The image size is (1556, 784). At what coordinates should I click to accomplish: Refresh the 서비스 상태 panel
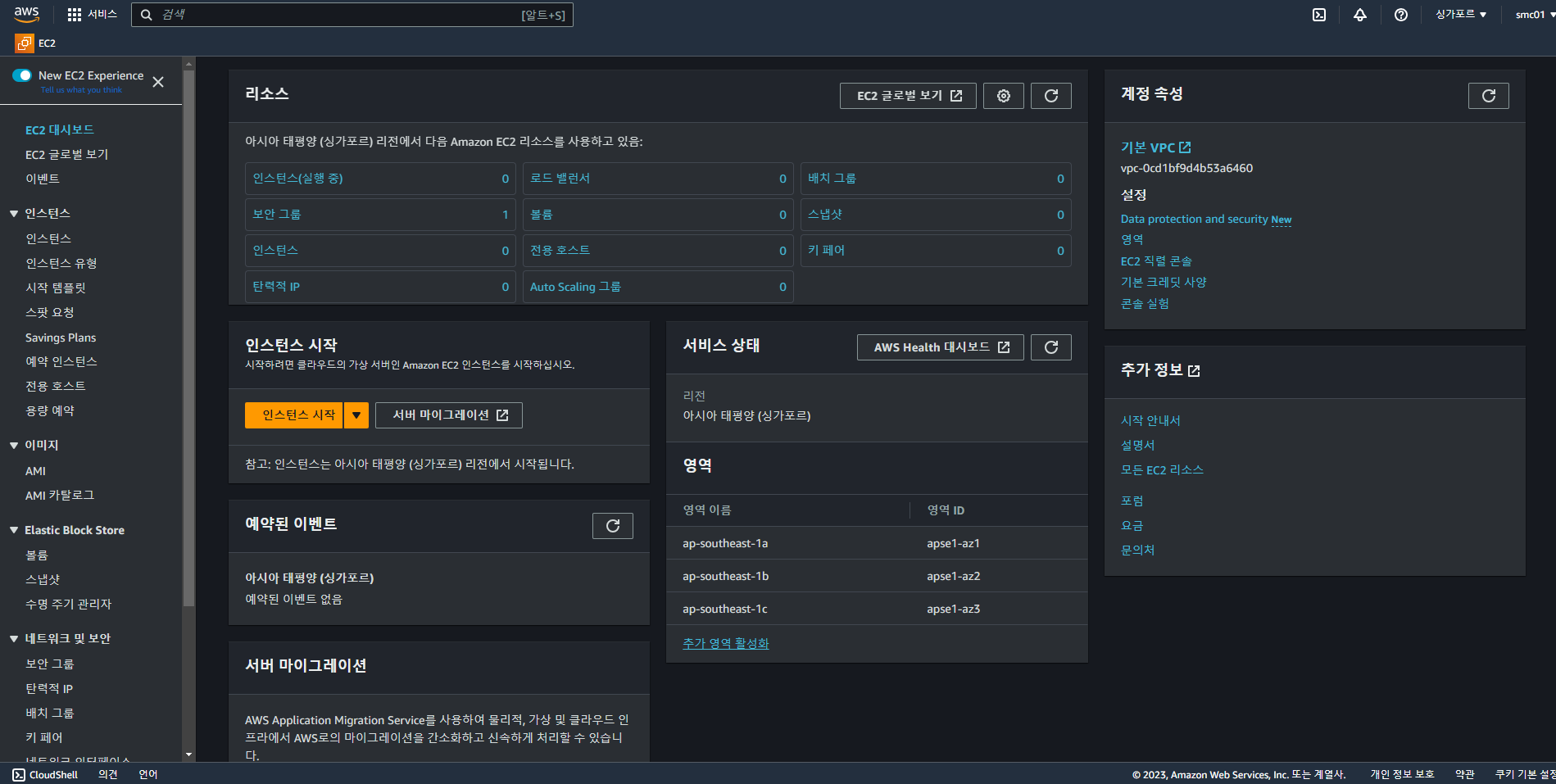tap(1051, 347)
